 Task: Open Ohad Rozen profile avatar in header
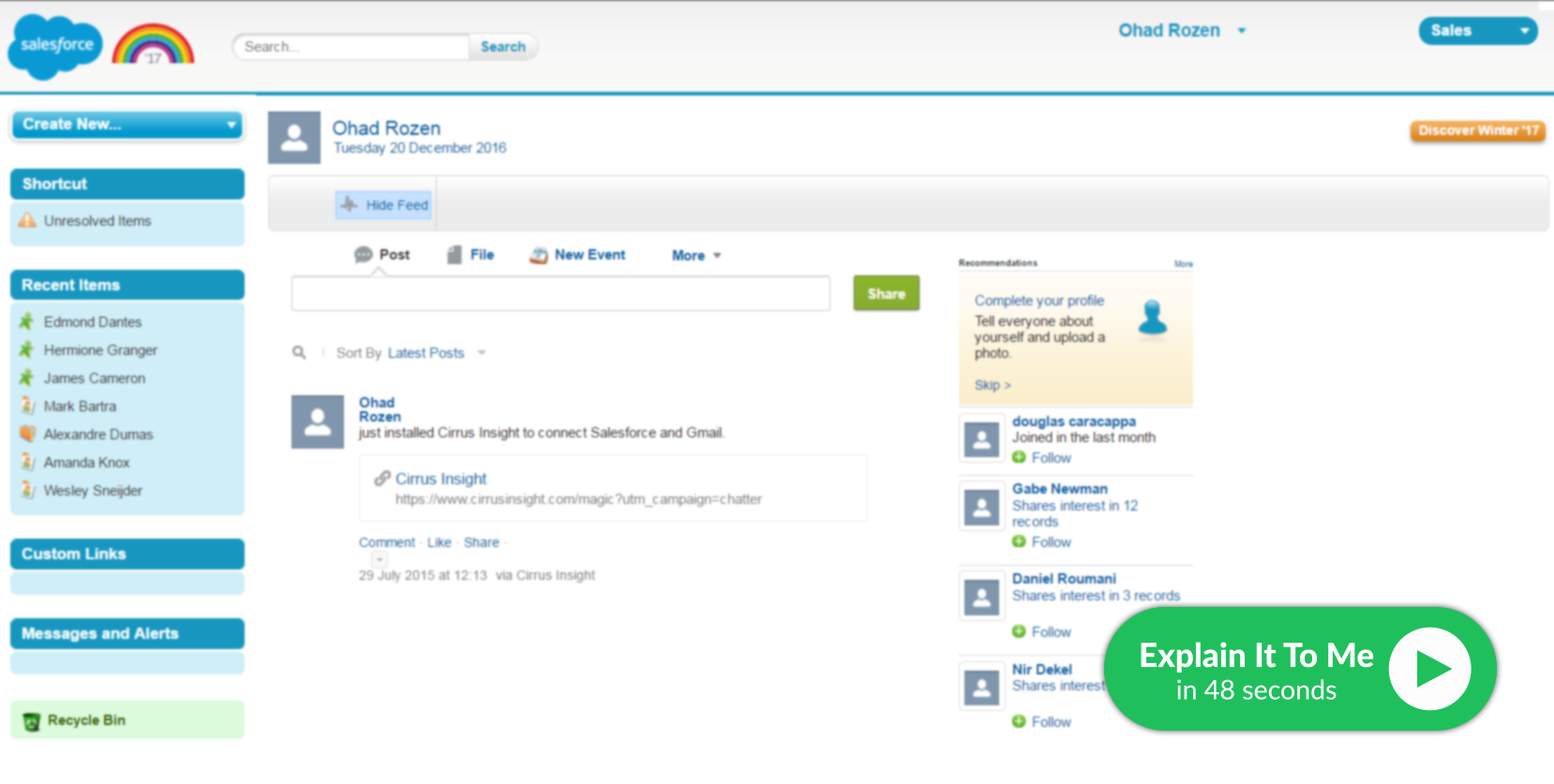pos(294,138)
